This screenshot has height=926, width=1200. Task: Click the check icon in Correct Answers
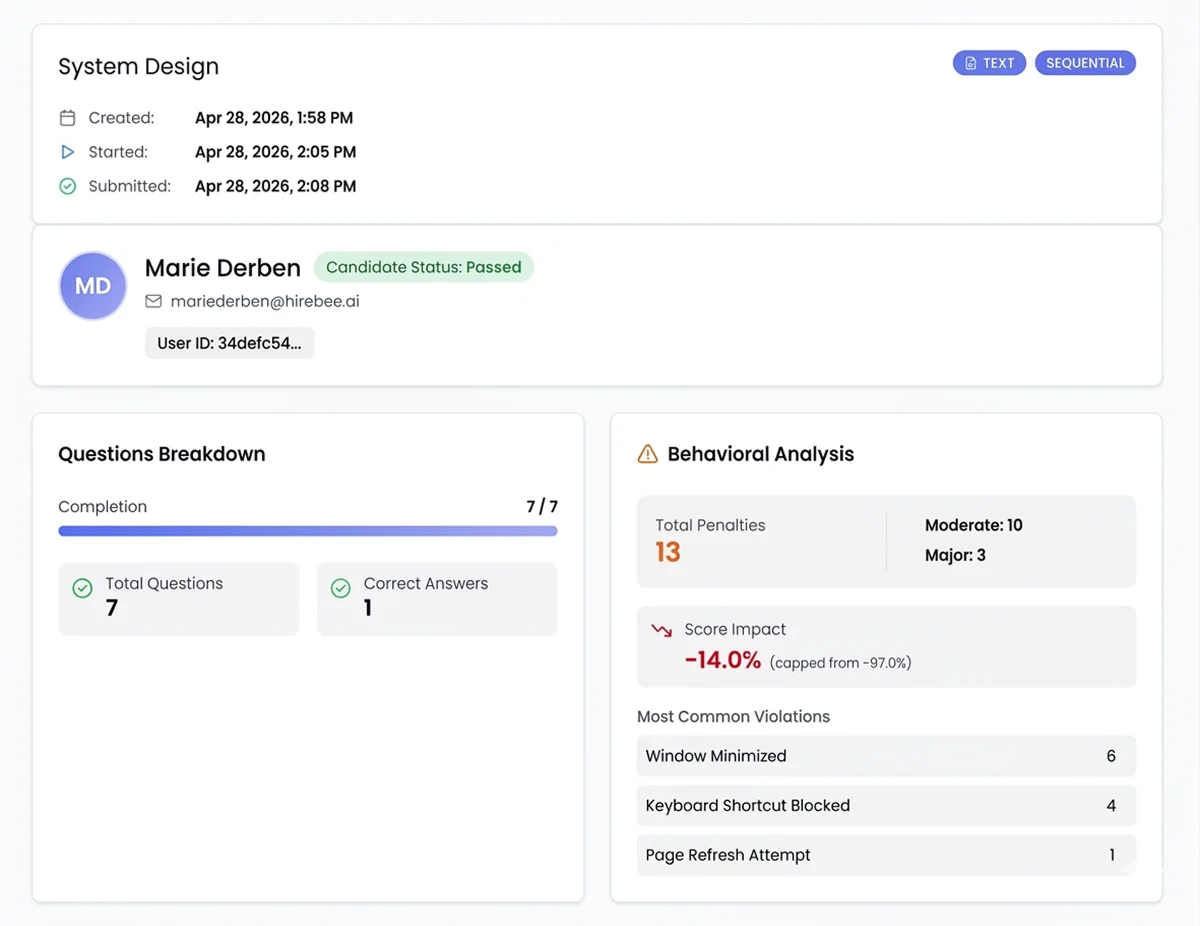[x=341, y=589]
